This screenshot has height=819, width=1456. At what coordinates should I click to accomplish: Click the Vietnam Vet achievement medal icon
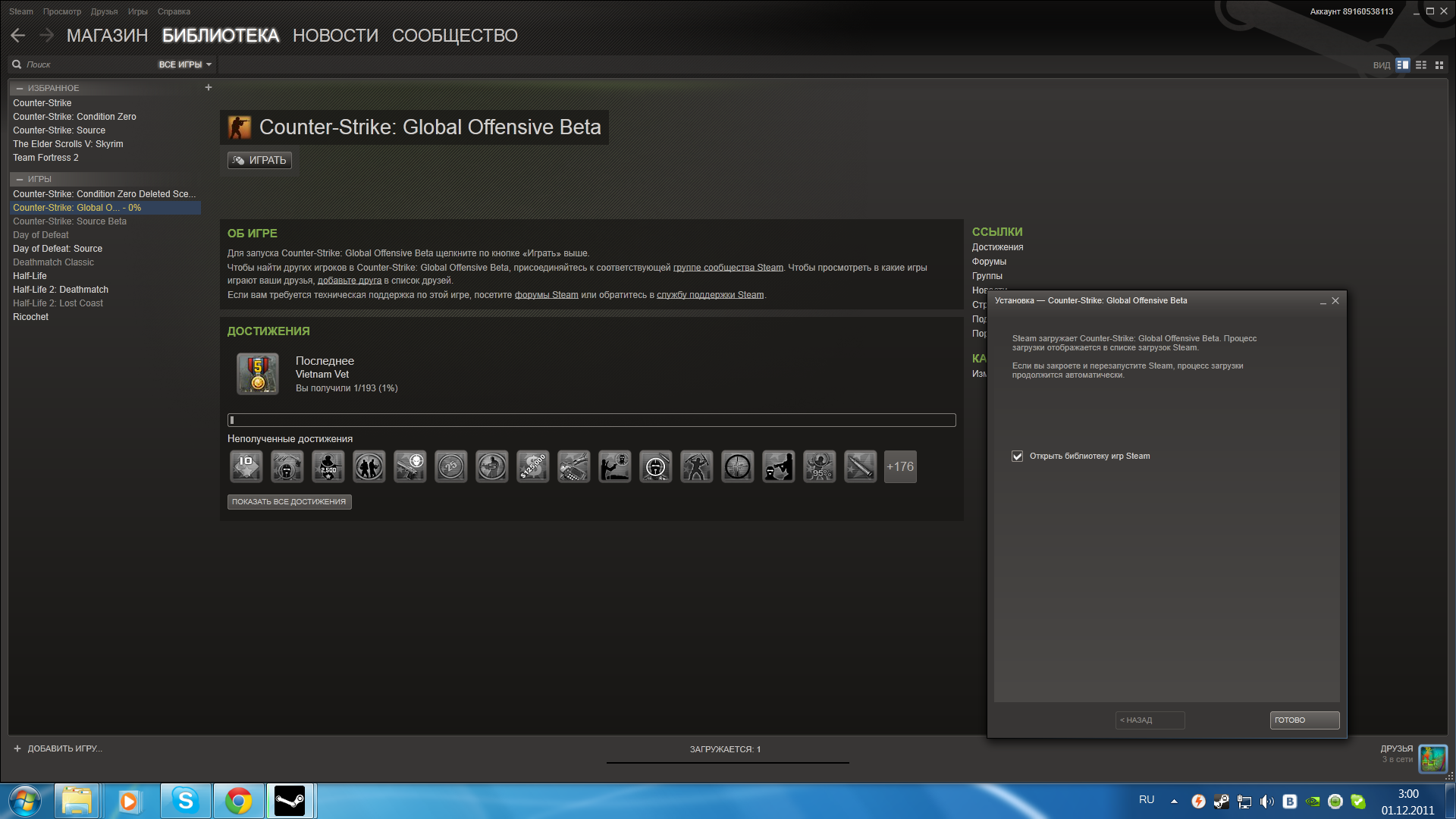[258, 374]
